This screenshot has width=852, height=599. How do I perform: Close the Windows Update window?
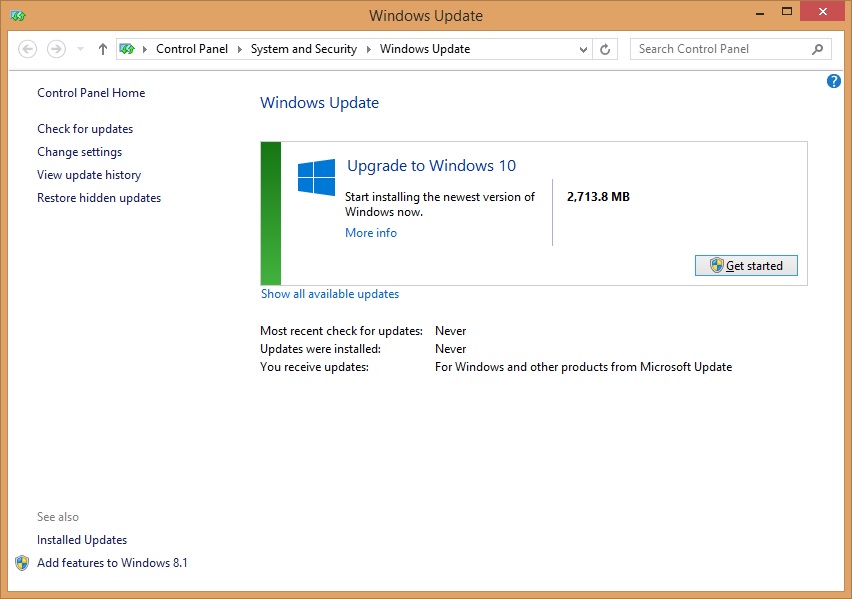tap(823, 11)
